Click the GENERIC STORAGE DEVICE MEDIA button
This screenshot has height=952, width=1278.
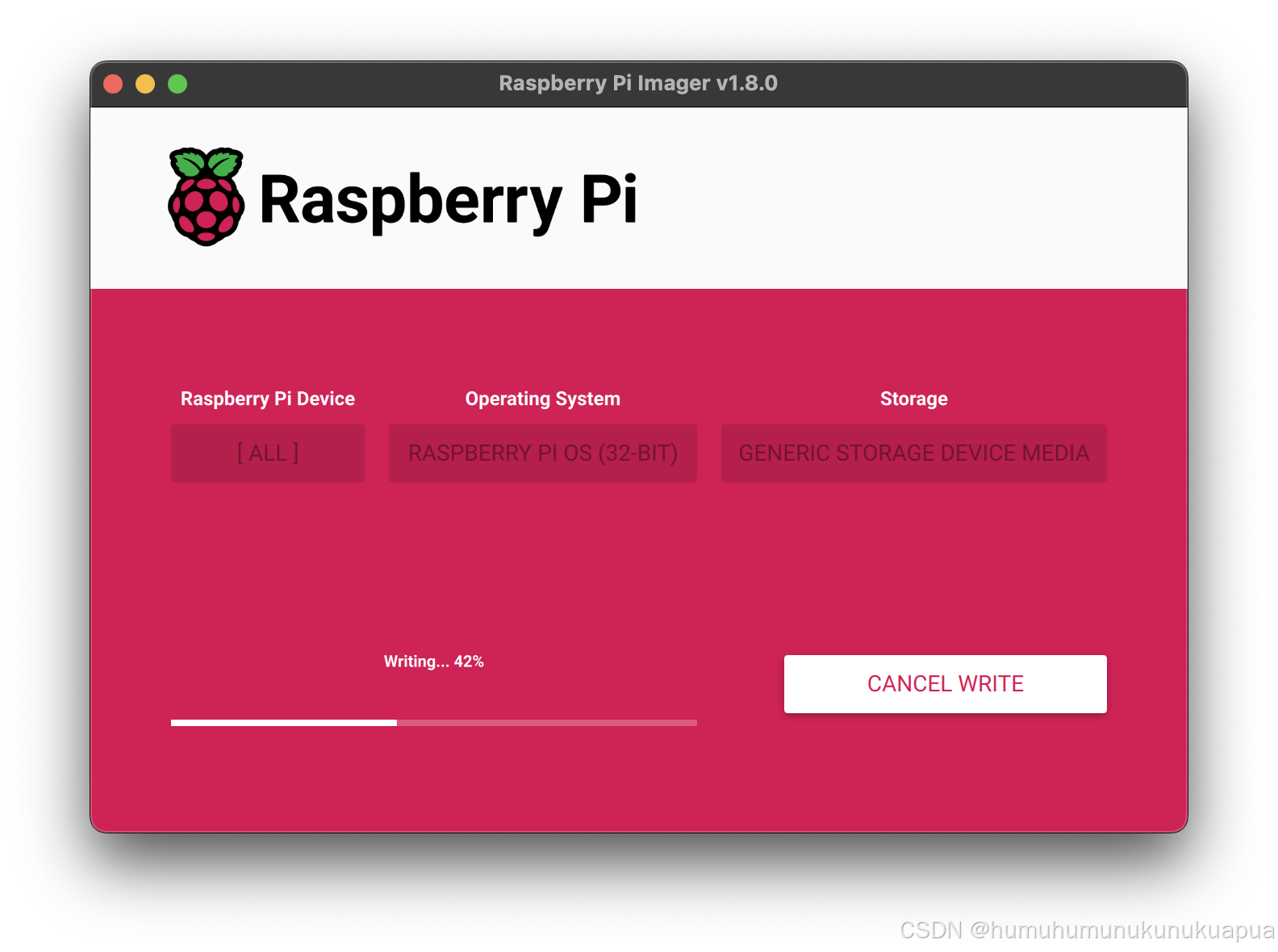(914, 453)
